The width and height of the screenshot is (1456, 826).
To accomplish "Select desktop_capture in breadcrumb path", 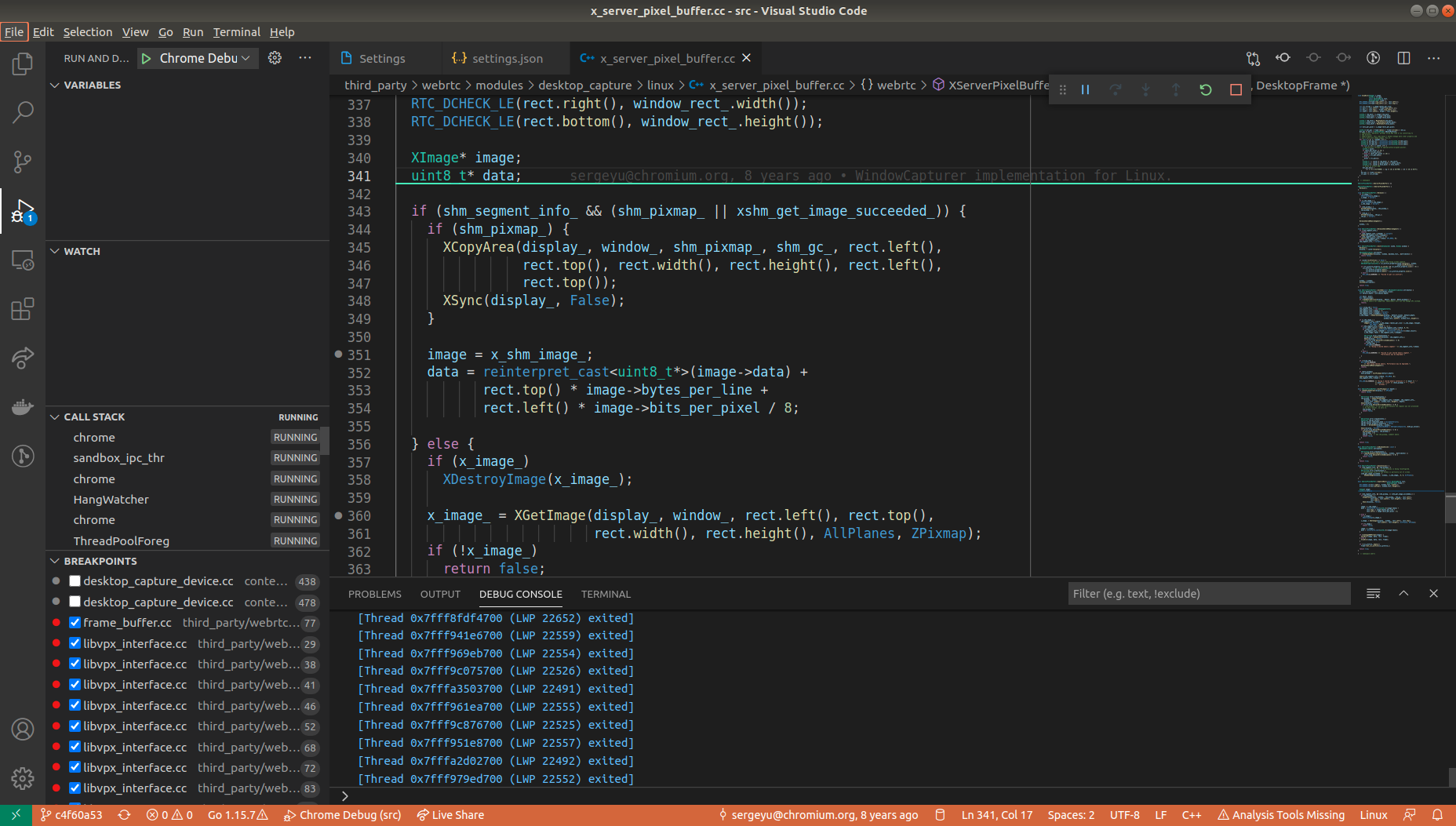I will point(584,86).
